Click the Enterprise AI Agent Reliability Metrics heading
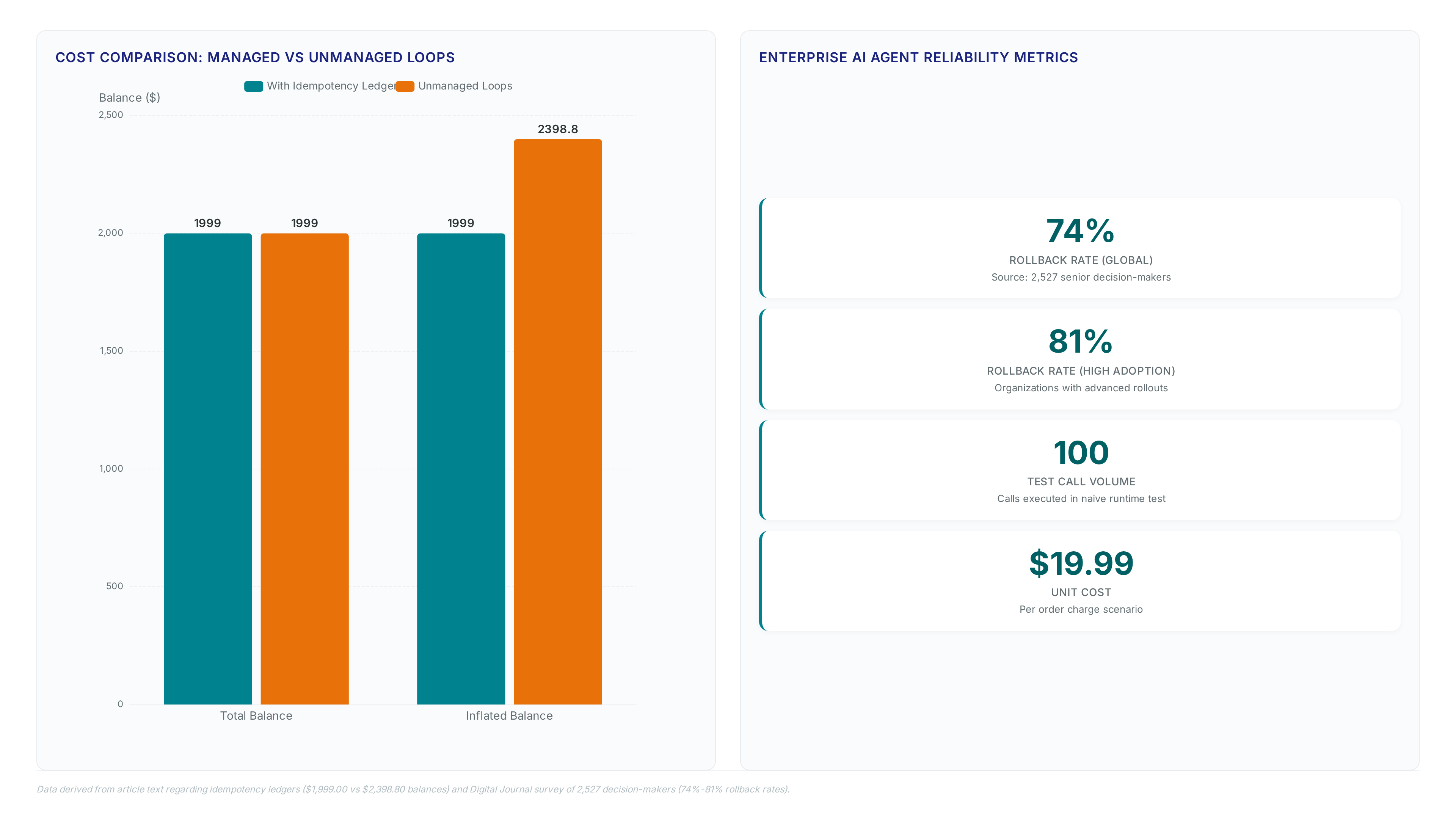The image size is (1456, 819). [x=918, y=57]
